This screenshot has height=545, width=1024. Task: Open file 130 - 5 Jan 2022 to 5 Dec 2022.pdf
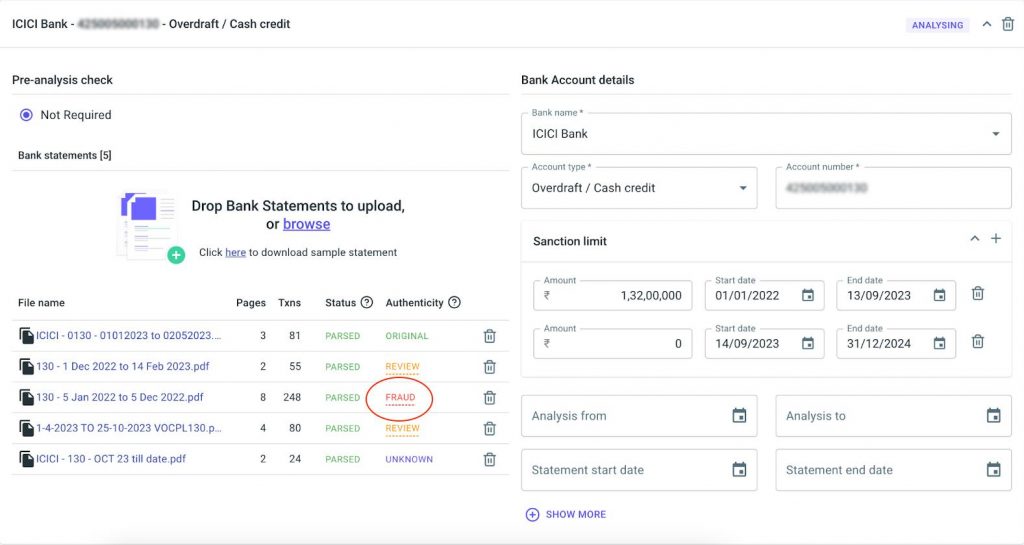(120, 397)
